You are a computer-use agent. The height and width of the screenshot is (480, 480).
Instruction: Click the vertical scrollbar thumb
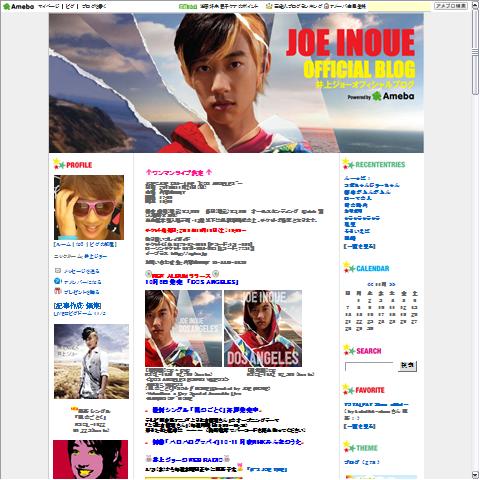[x=475, y=52]
